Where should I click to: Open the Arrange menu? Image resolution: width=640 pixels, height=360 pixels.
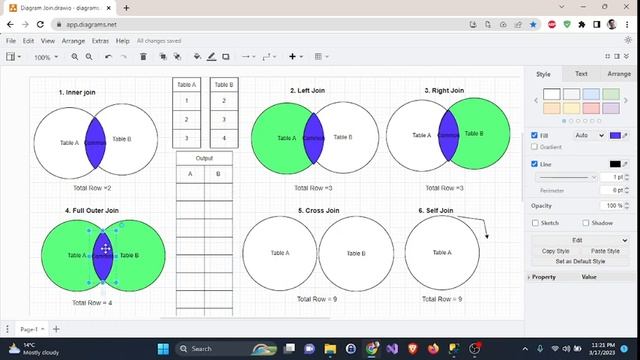(x=73, y=41)
